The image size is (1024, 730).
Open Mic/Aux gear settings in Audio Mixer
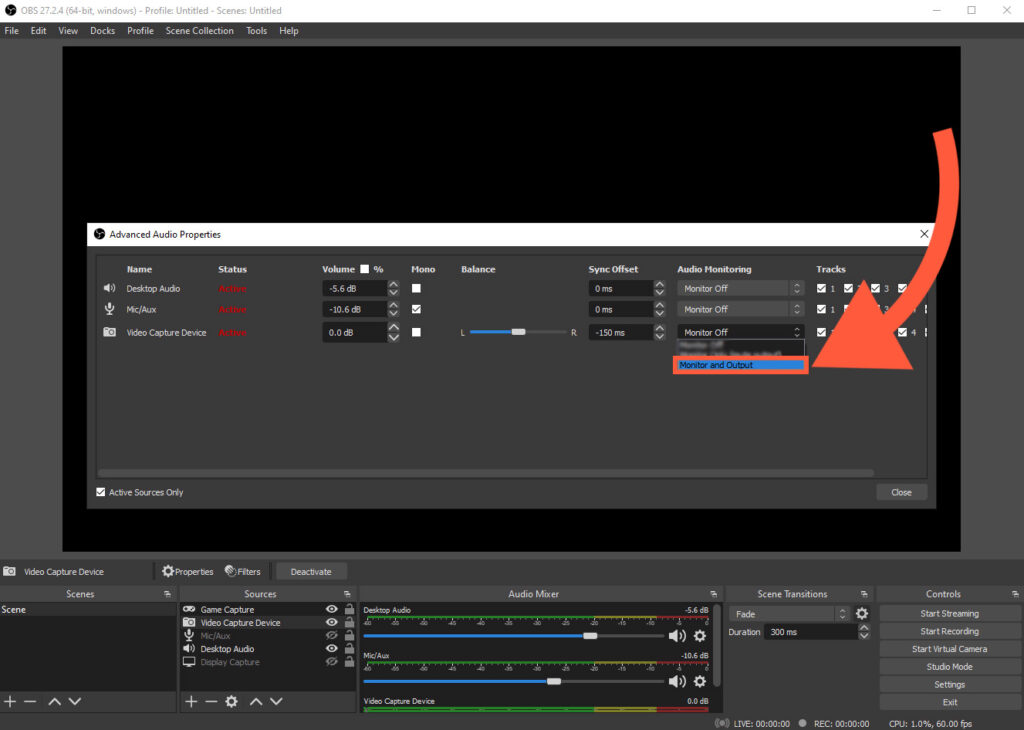(x=700, y=681)
